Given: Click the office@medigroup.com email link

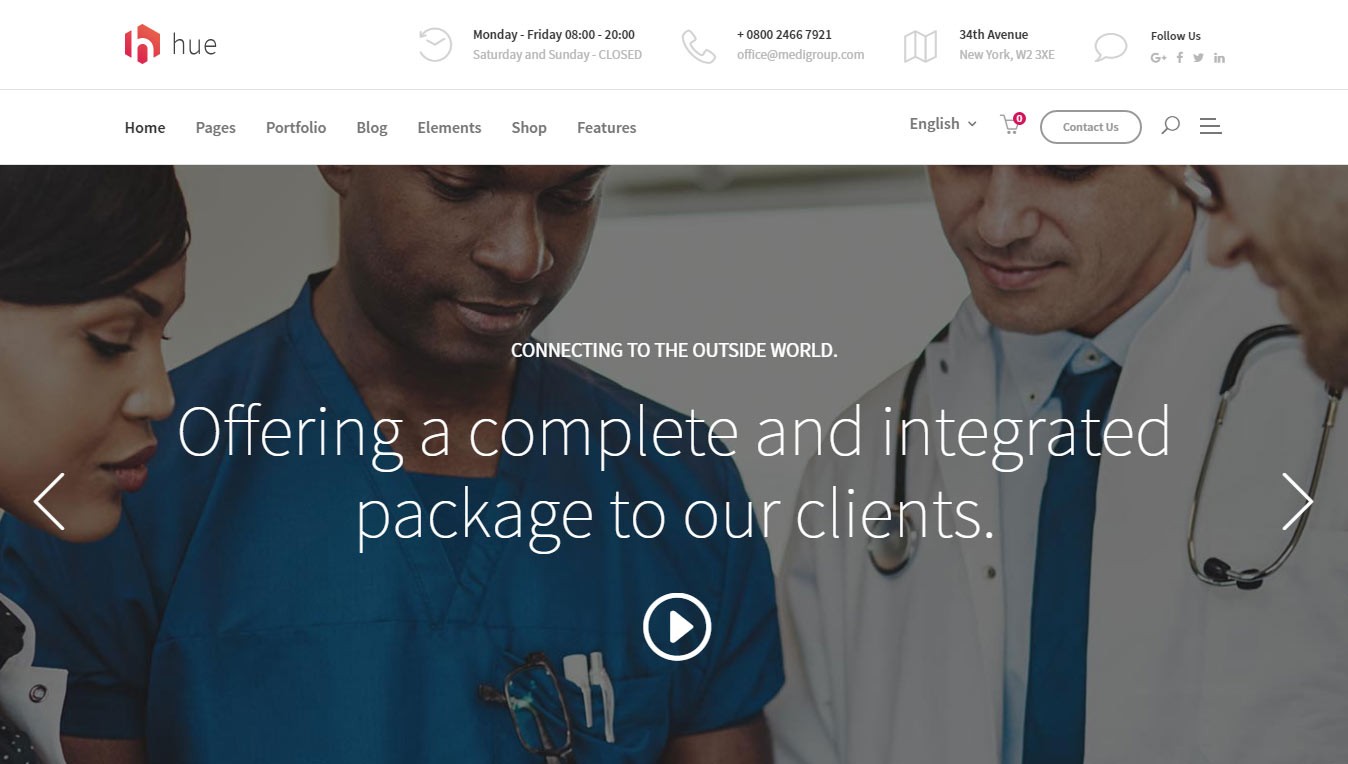Looking at the screenshot, I should (x=800, y=55).
